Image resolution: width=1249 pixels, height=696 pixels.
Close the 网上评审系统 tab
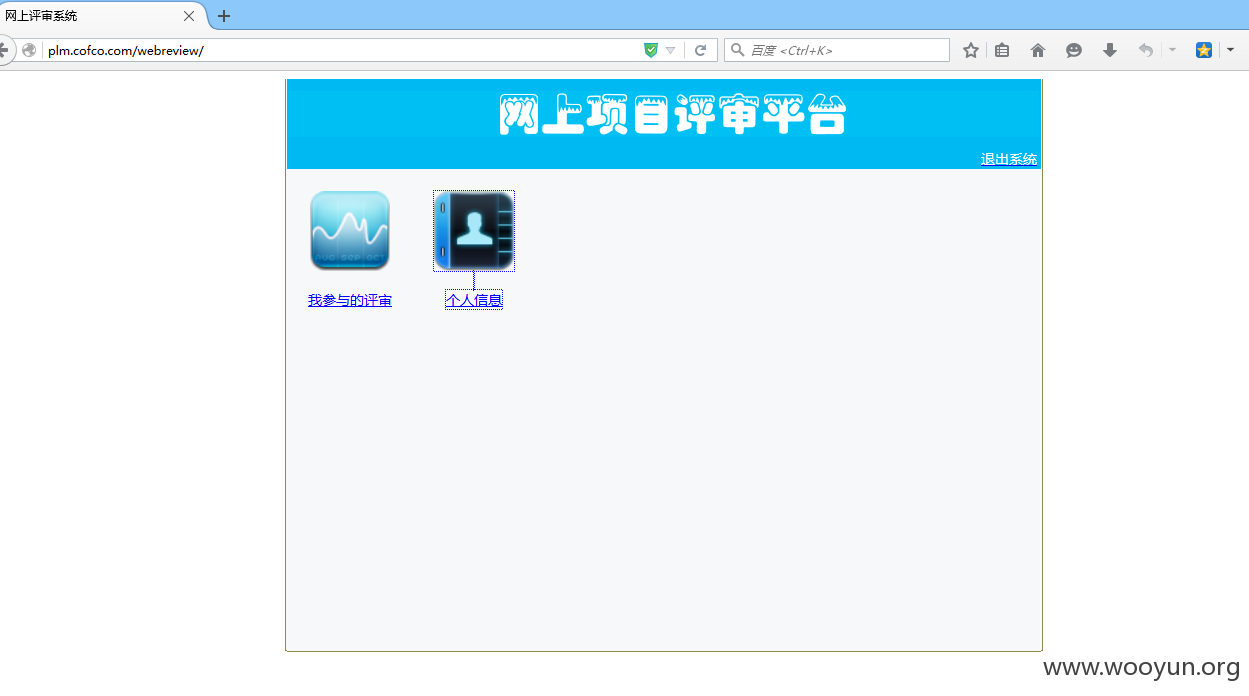189,16
